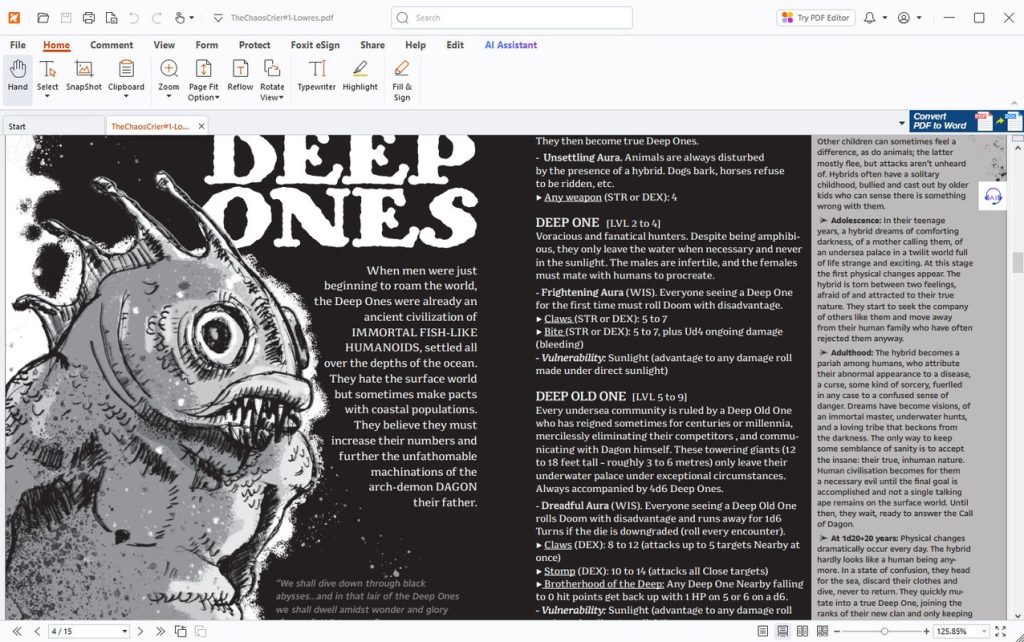Switch to continuous facing view
This screenshot has width=1024, height=642.
(822, 631)
